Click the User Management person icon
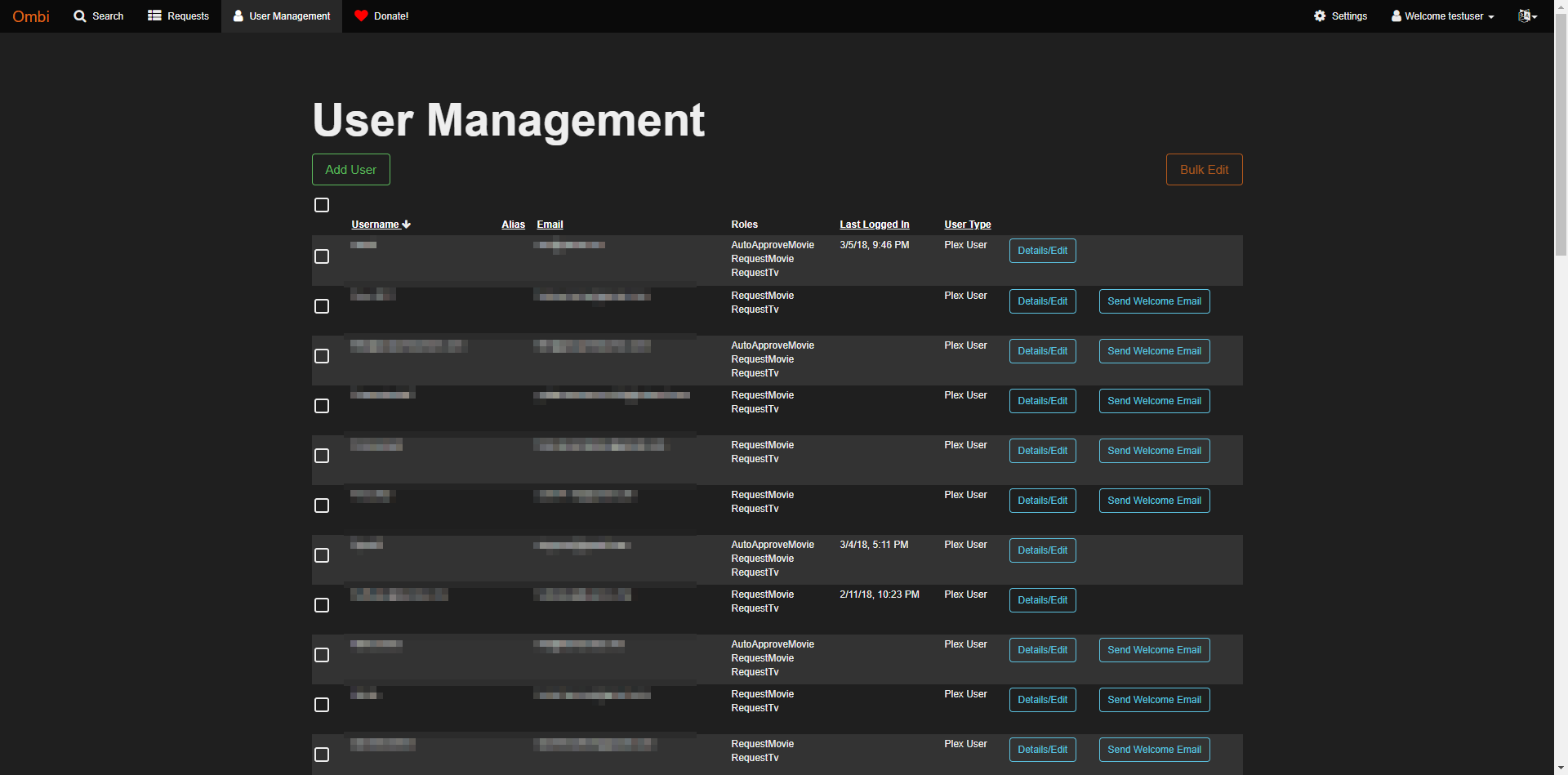Viewport: 1568px width, 775px height. point(237,16)
